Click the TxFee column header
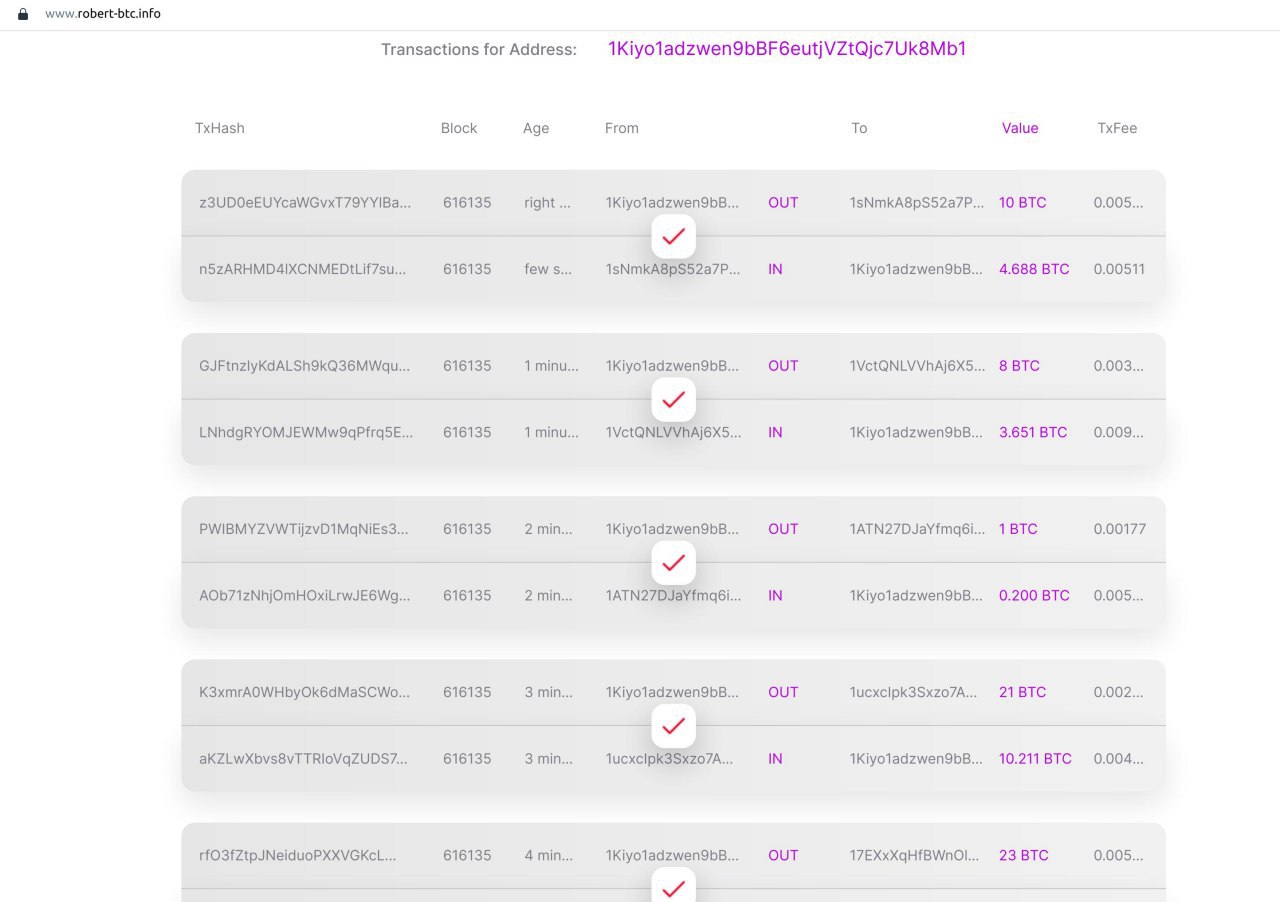 pyautogui.click(x=1117, y=128)
